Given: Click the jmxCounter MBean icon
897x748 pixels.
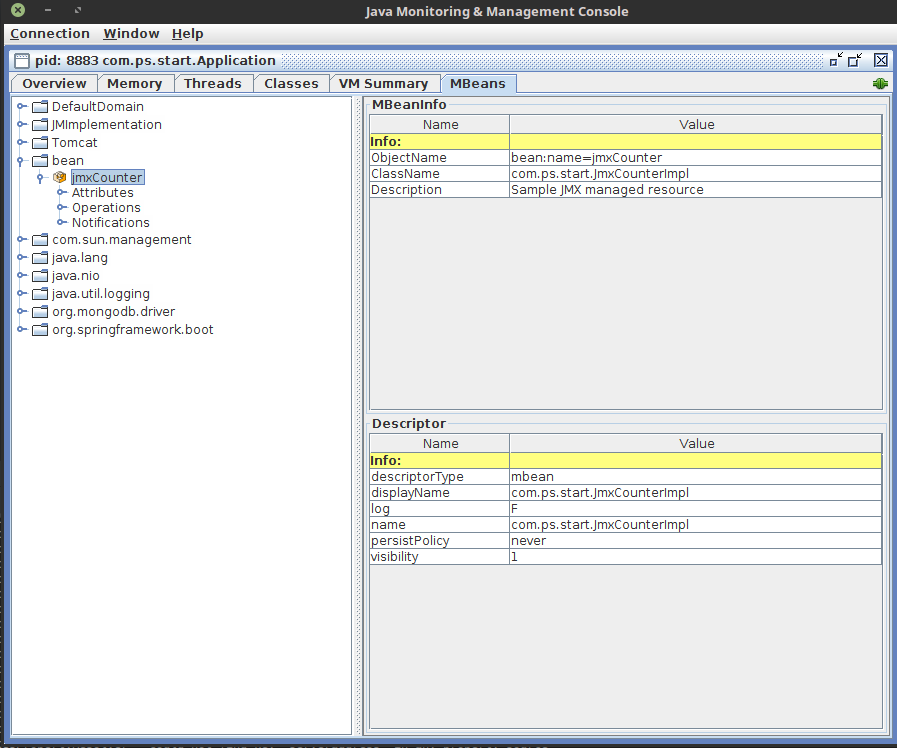Looking at the screenshot, I should [60, 178].
